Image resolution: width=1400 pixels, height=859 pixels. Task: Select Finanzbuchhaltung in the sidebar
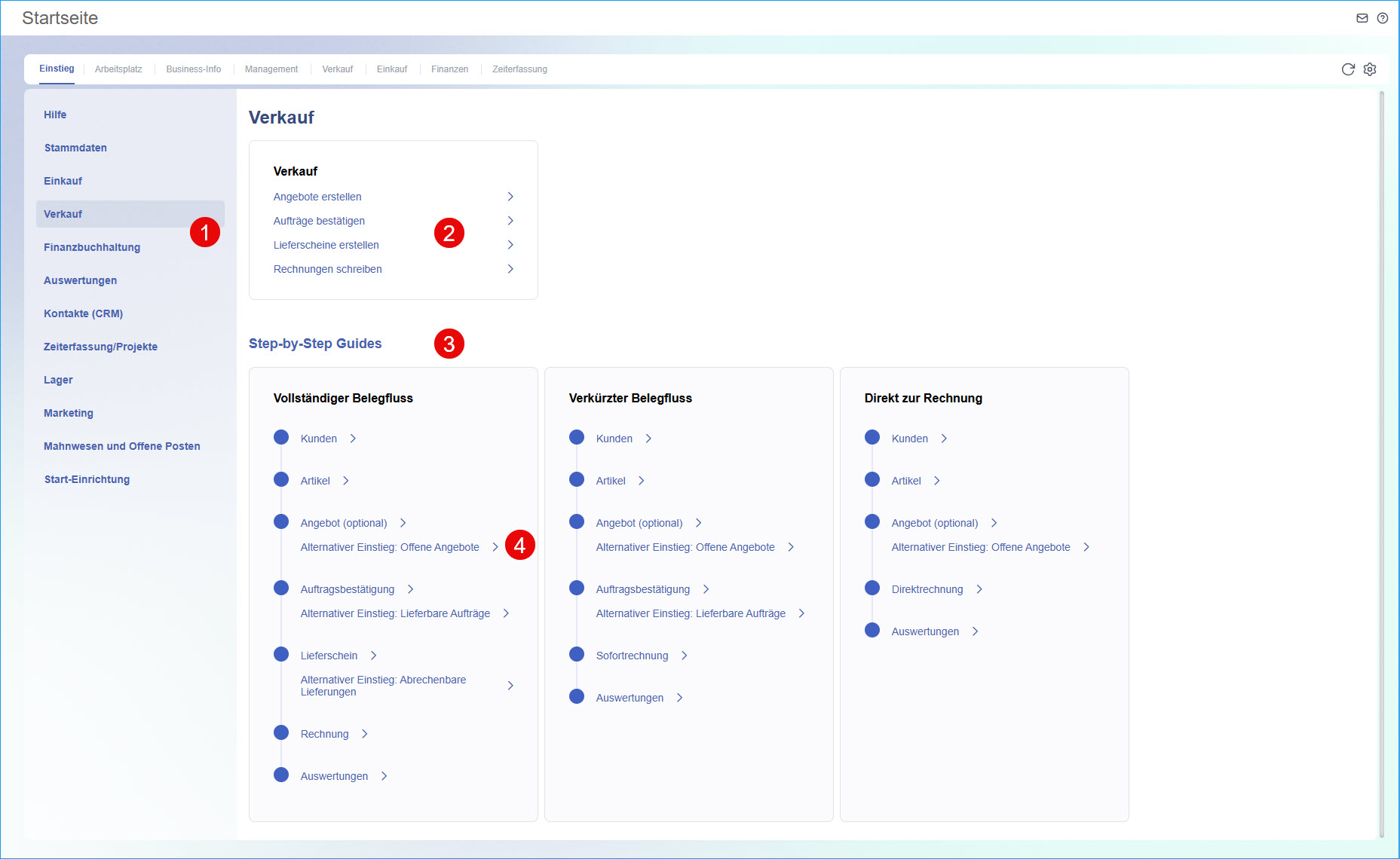point(92,247)
